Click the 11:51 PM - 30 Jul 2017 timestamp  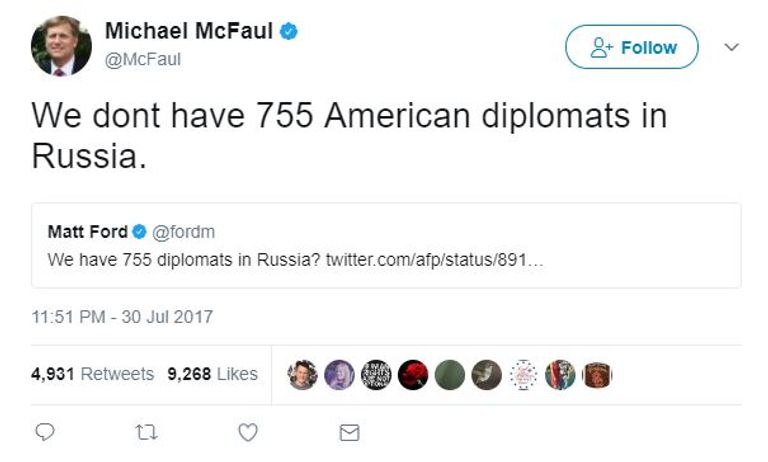click(122, 317)
